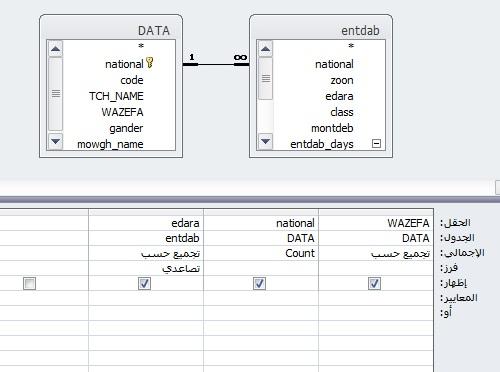Collapse the entdab_days multivalue field
Image resolution: width=500 pixels, height=372 pixels.
(x=376, y=144)
